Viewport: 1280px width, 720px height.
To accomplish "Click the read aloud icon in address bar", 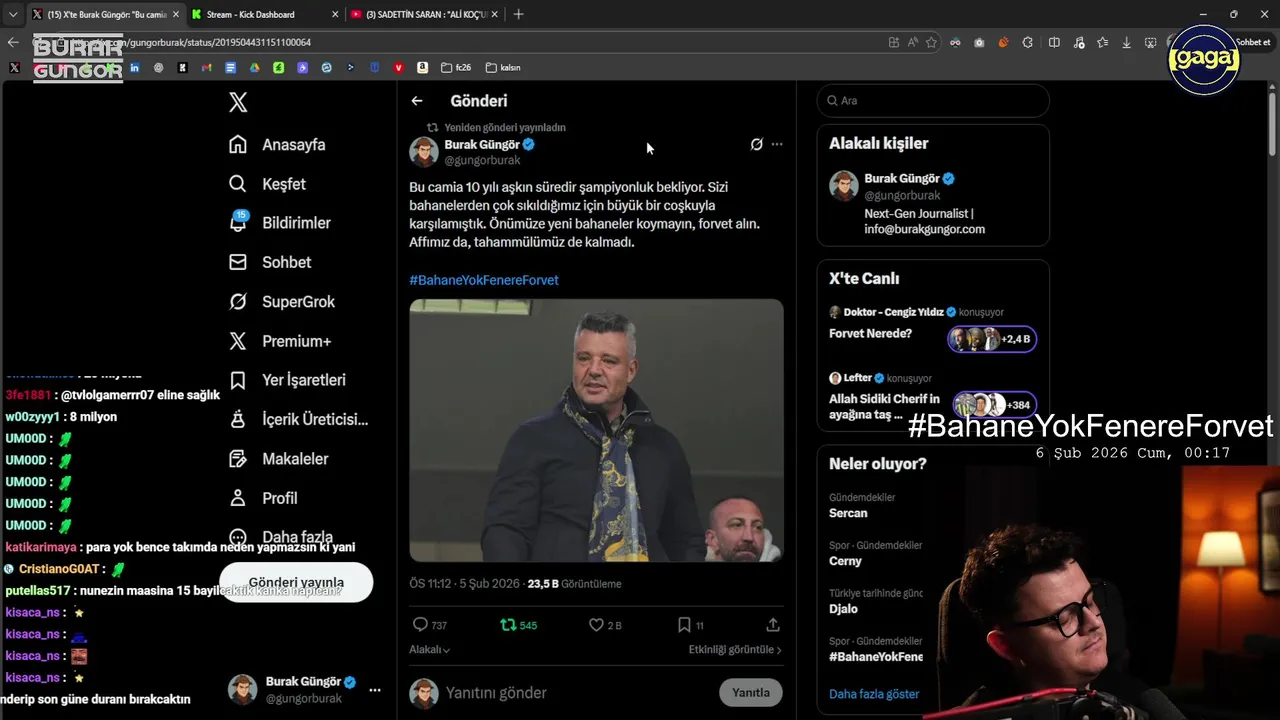I will coord(912,43).
